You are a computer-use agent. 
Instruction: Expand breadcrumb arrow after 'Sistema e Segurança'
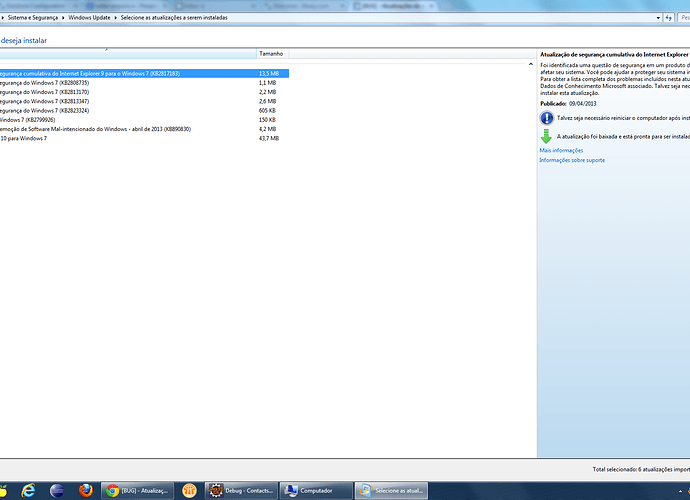point(63,18)
